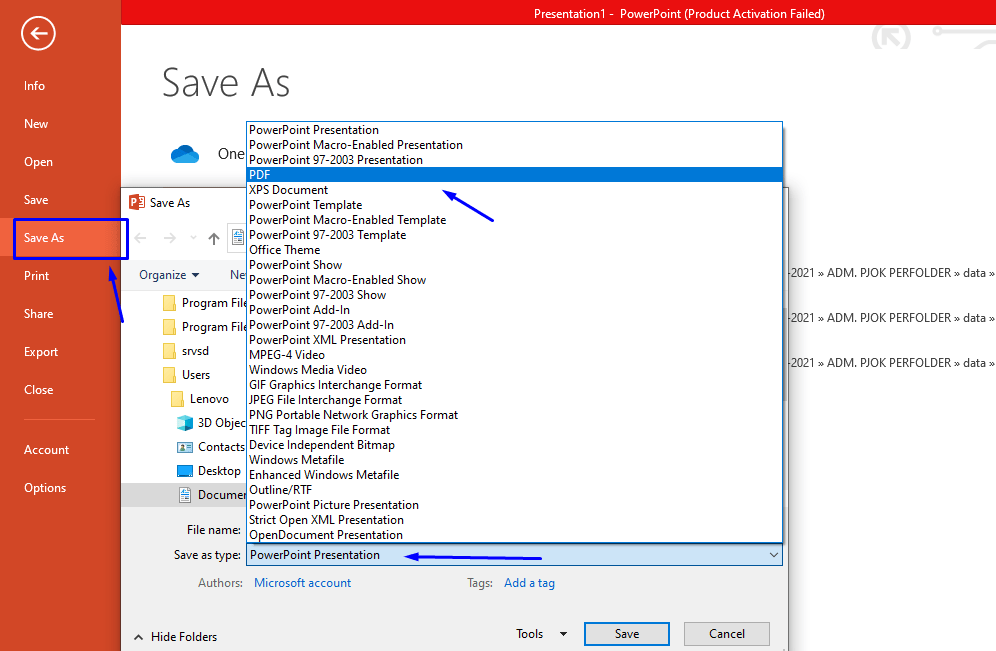Open the Tools dropdown
Image resolution: width=996 pixels, height=651 pixels.
click(539, 633)
